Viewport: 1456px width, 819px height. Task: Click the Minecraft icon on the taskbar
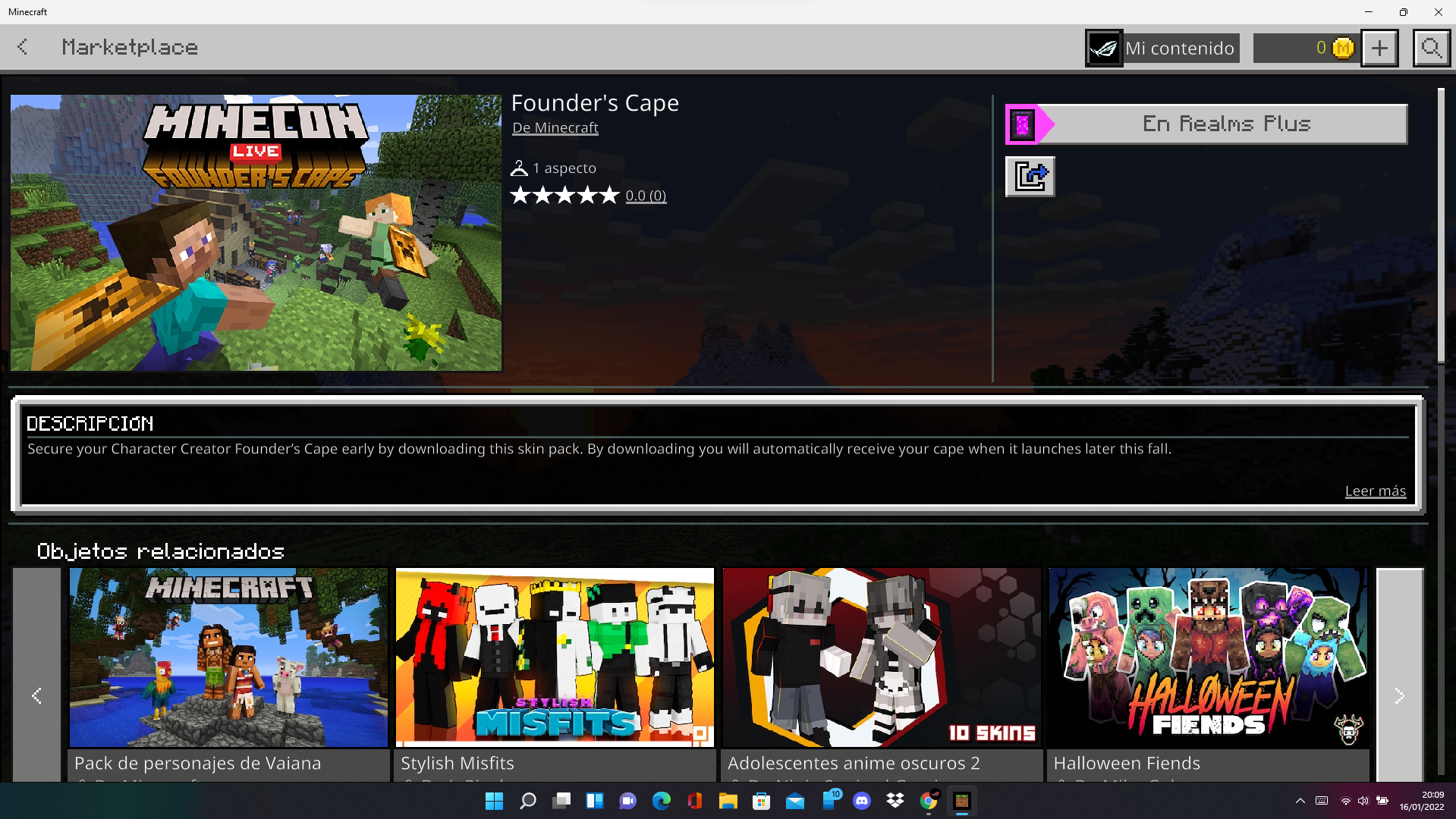coord(962,801)
